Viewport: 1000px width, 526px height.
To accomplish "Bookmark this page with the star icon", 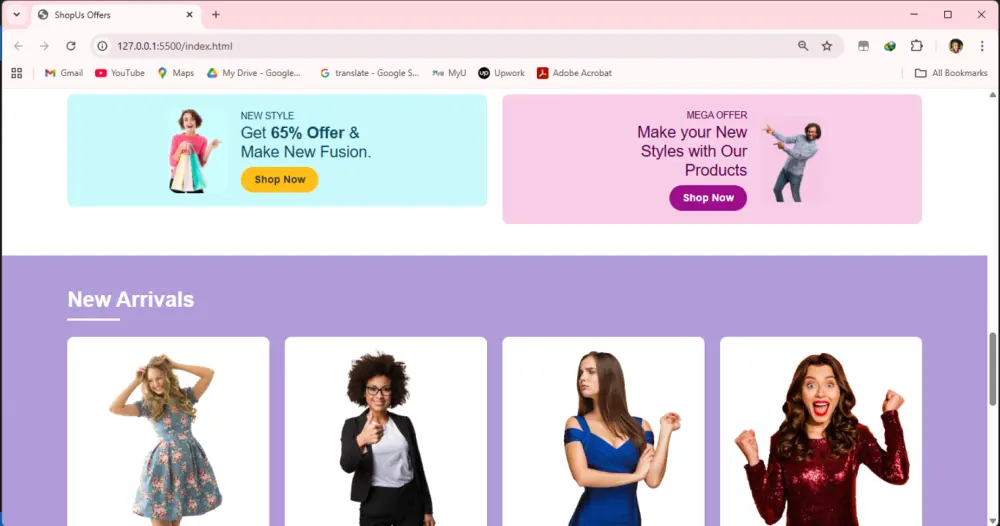I will 827,46.
